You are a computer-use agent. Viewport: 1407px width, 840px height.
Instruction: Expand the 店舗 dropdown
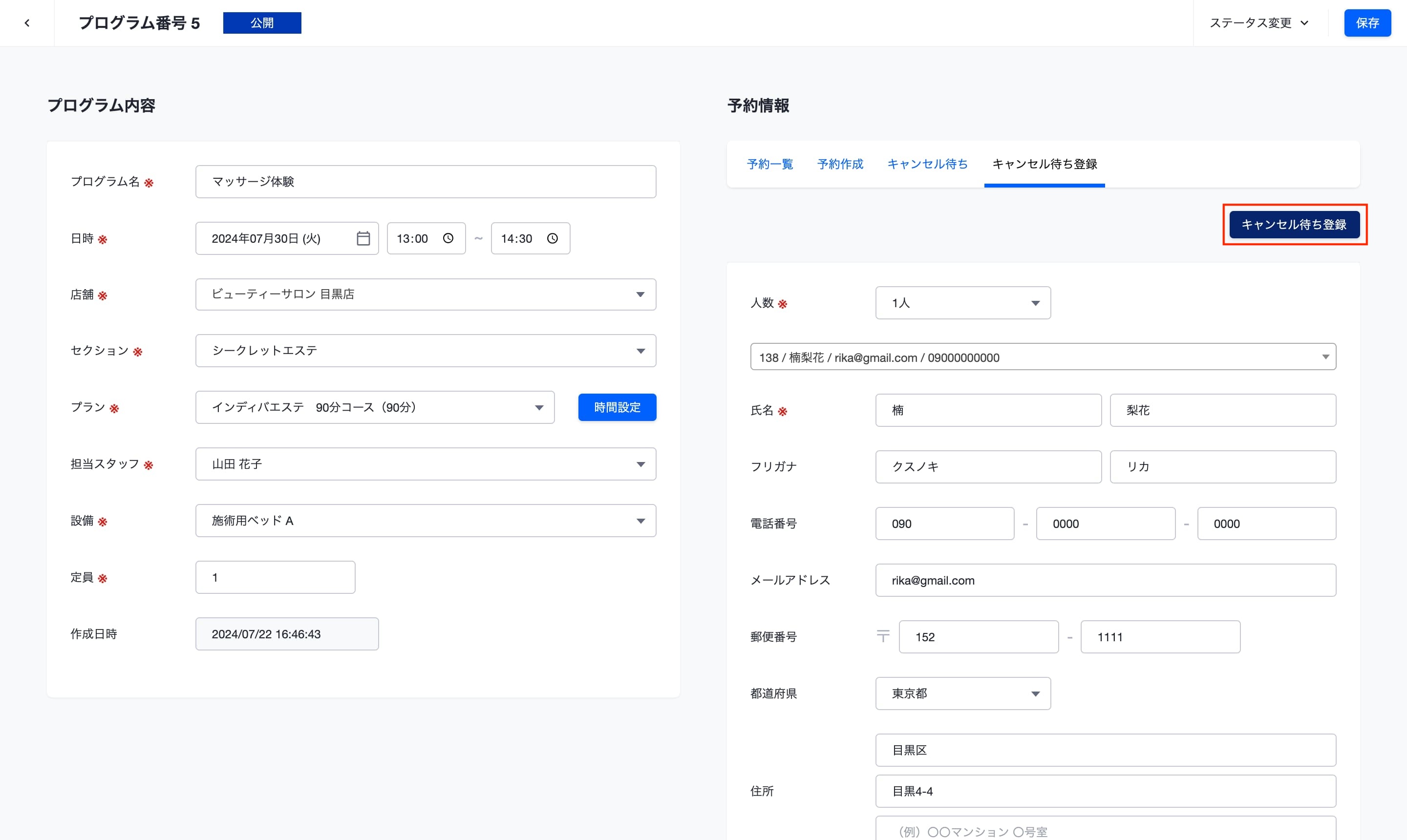coord(640,294)
